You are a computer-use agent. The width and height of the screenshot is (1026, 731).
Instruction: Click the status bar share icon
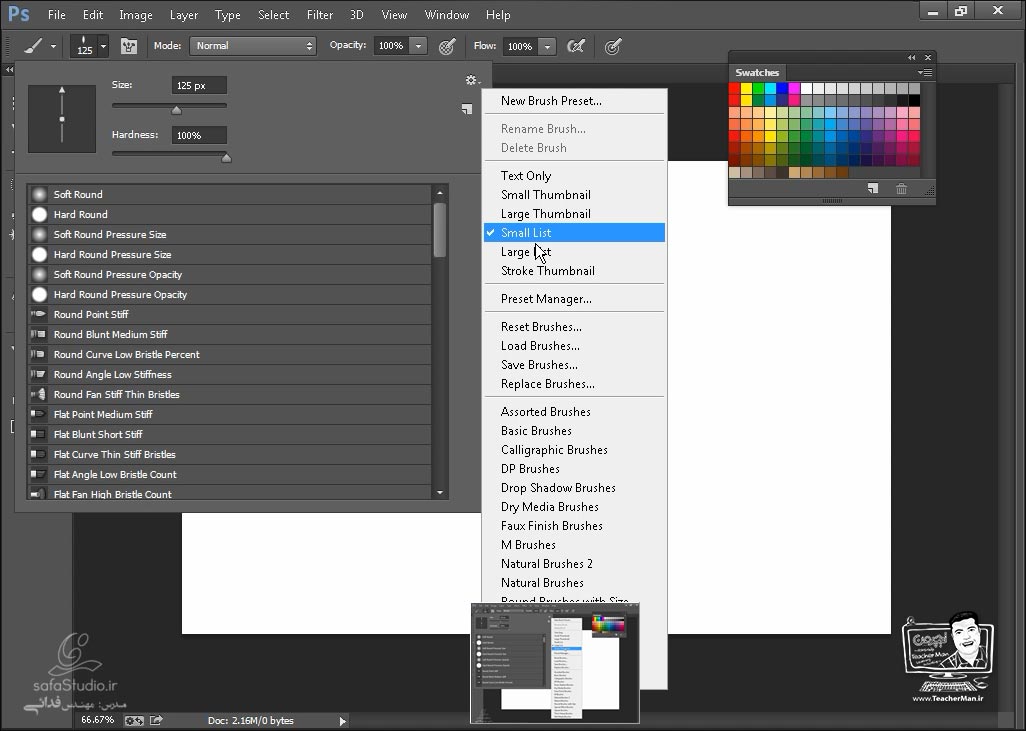(x=156, y=720)
